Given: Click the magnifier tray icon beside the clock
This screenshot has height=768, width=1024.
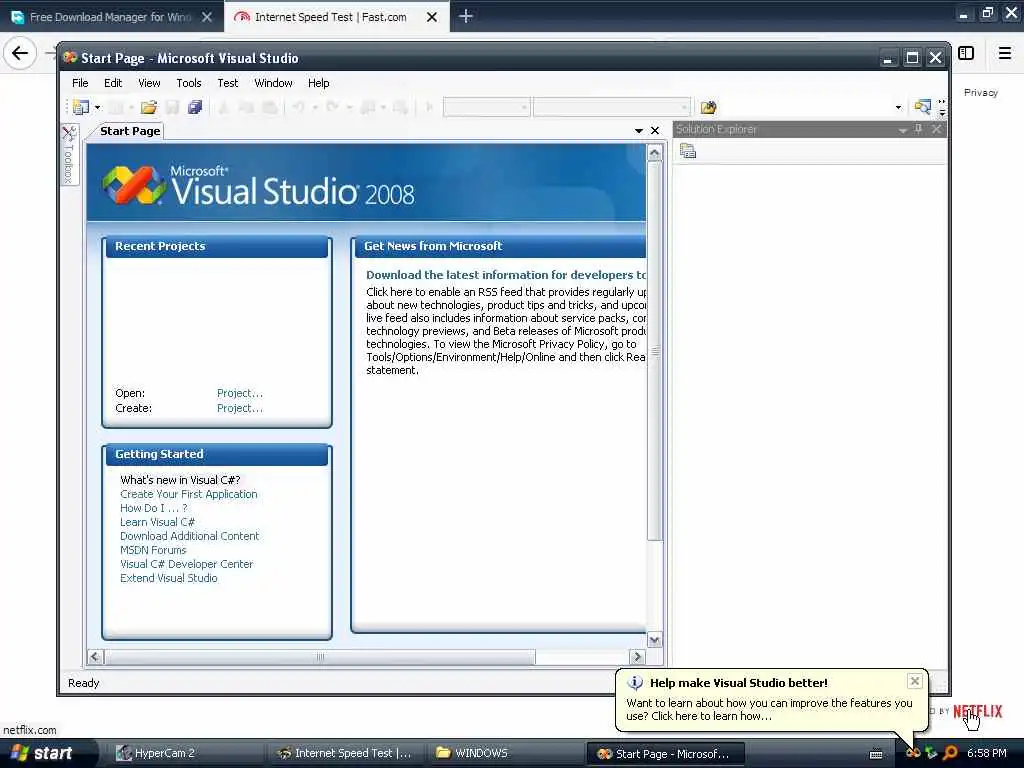Looking at the screenshot, I should click(x=950, y=753).
